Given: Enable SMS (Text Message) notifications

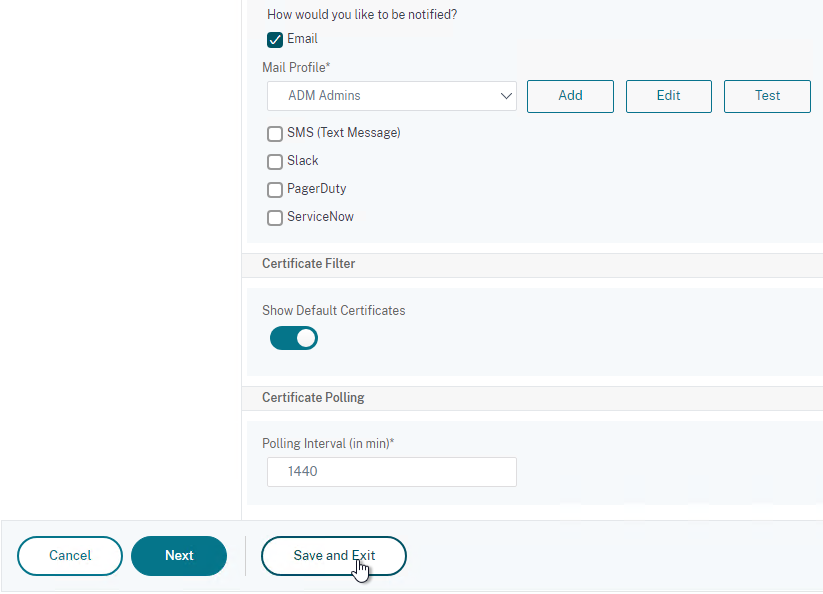Looking at the screenshot, I should click(x=275, y=134).
